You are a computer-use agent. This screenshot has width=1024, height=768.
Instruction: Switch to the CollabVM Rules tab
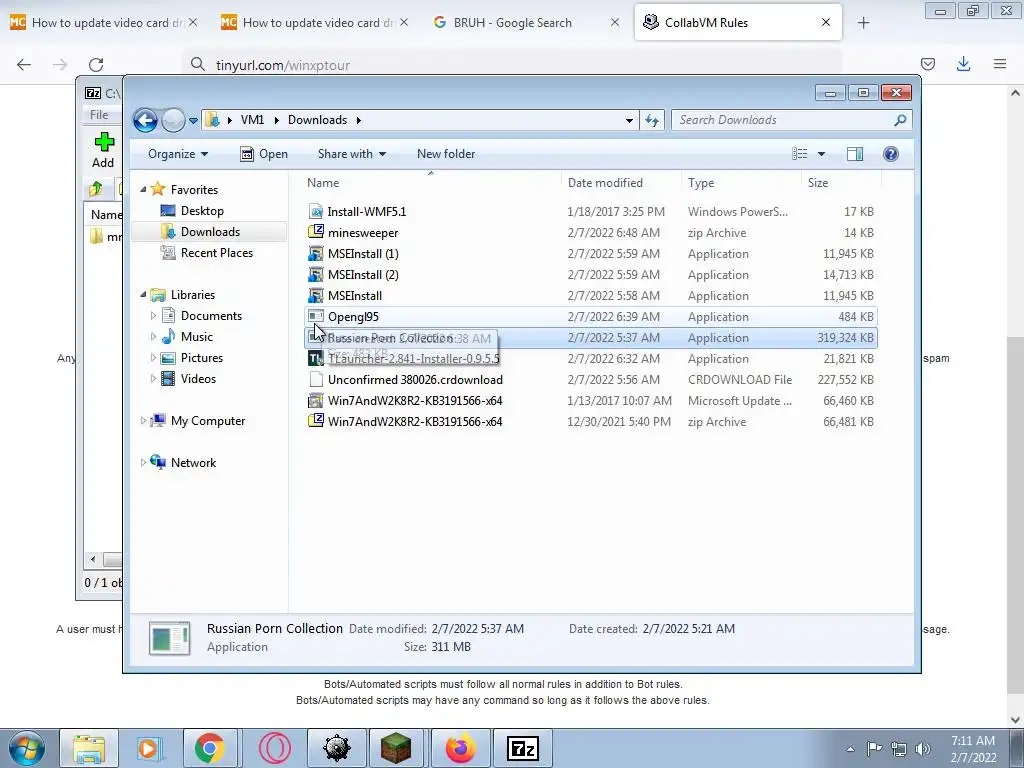click(x=738, y=23)
